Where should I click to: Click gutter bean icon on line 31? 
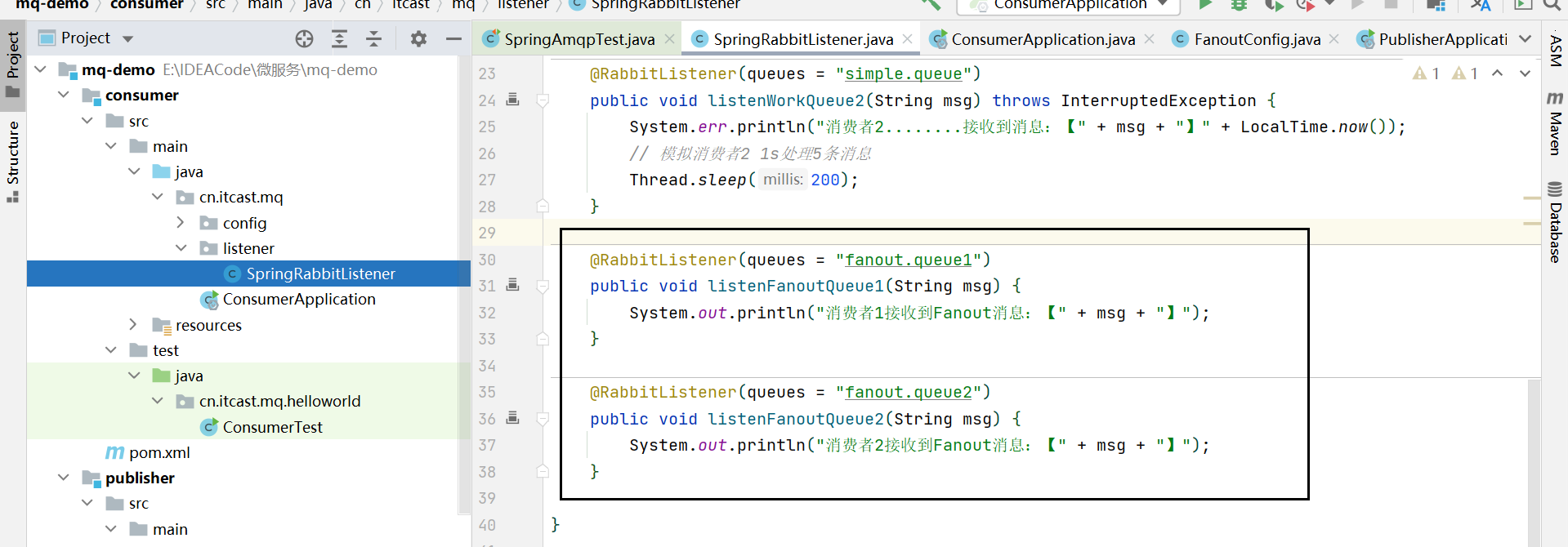point(513,285)
